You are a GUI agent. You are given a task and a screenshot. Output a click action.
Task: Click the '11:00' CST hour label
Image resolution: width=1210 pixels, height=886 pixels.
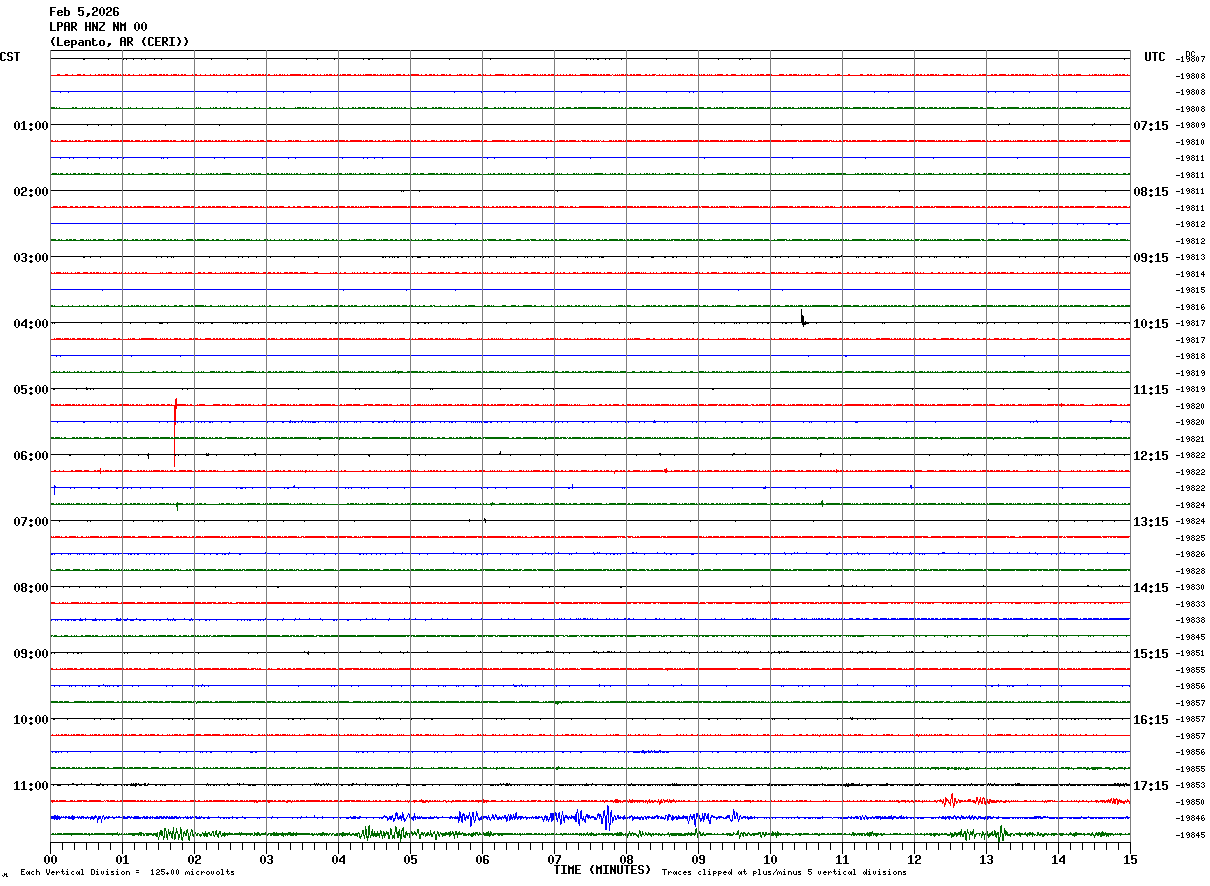pos(31,786)
